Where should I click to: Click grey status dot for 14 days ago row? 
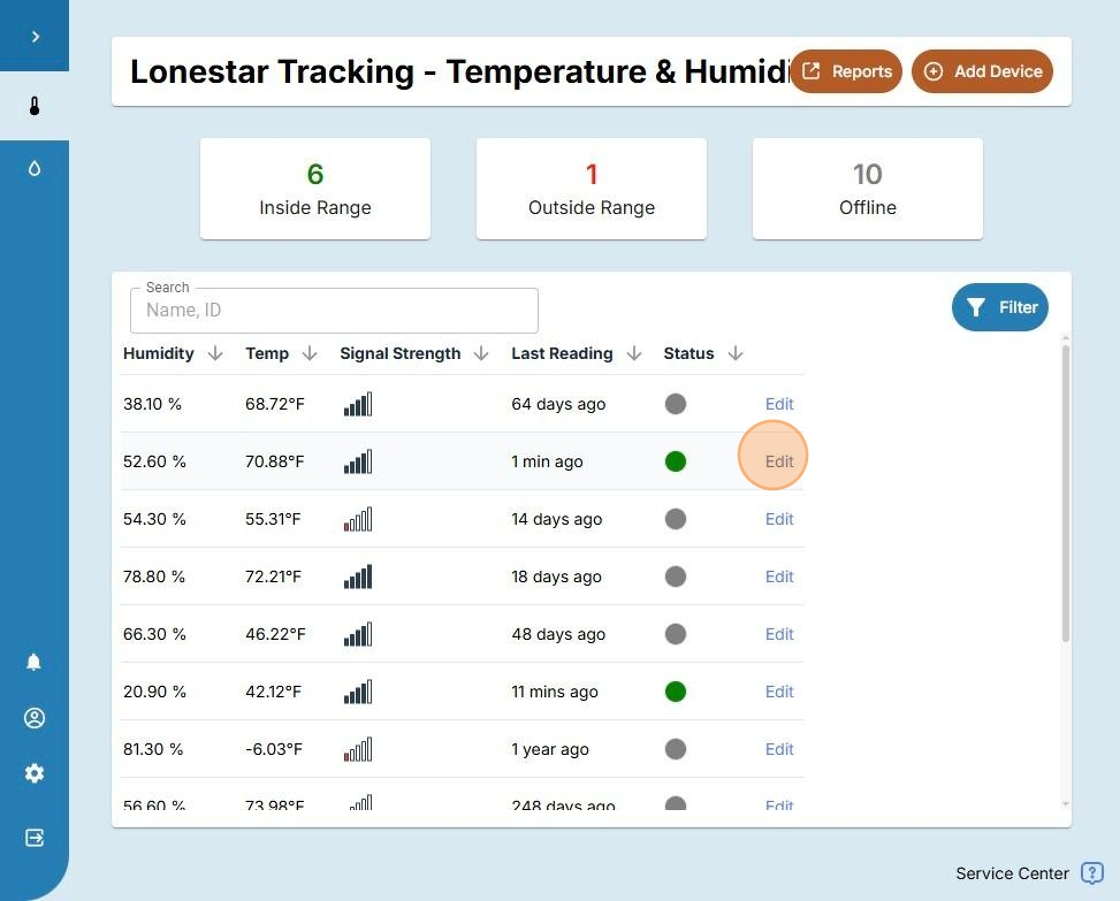676,519
